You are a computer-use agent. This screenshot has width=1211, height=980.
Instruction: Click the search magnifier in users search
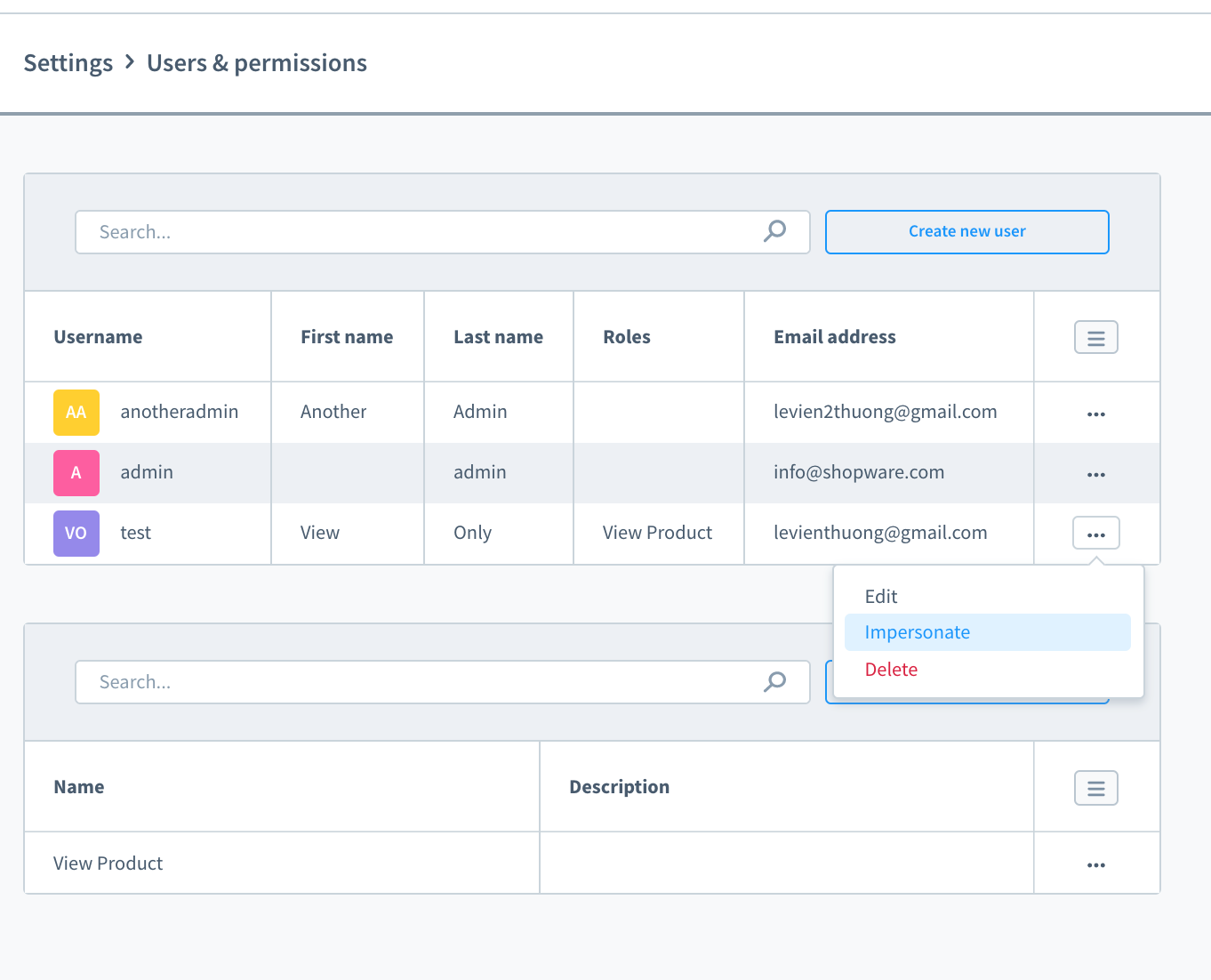[774, 231]
